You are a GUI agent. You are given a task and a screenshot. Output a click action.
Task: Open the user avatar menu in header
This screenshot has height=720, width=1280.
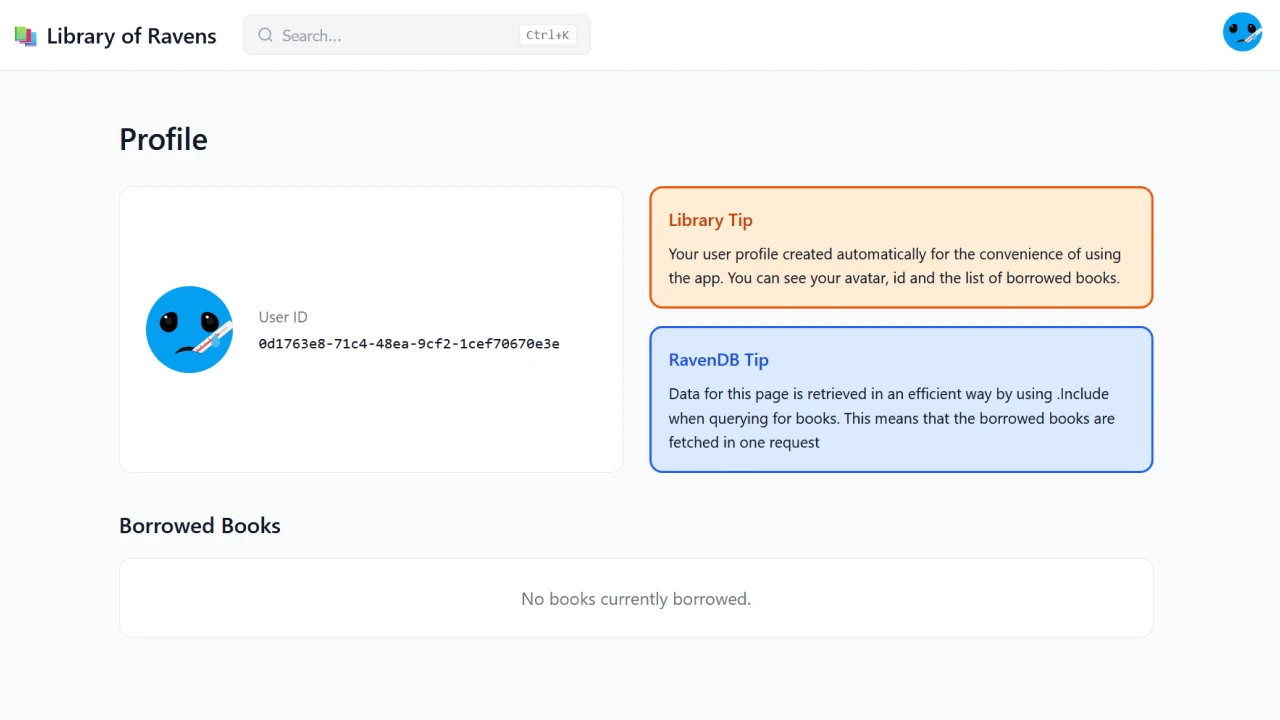(1242, 32)
